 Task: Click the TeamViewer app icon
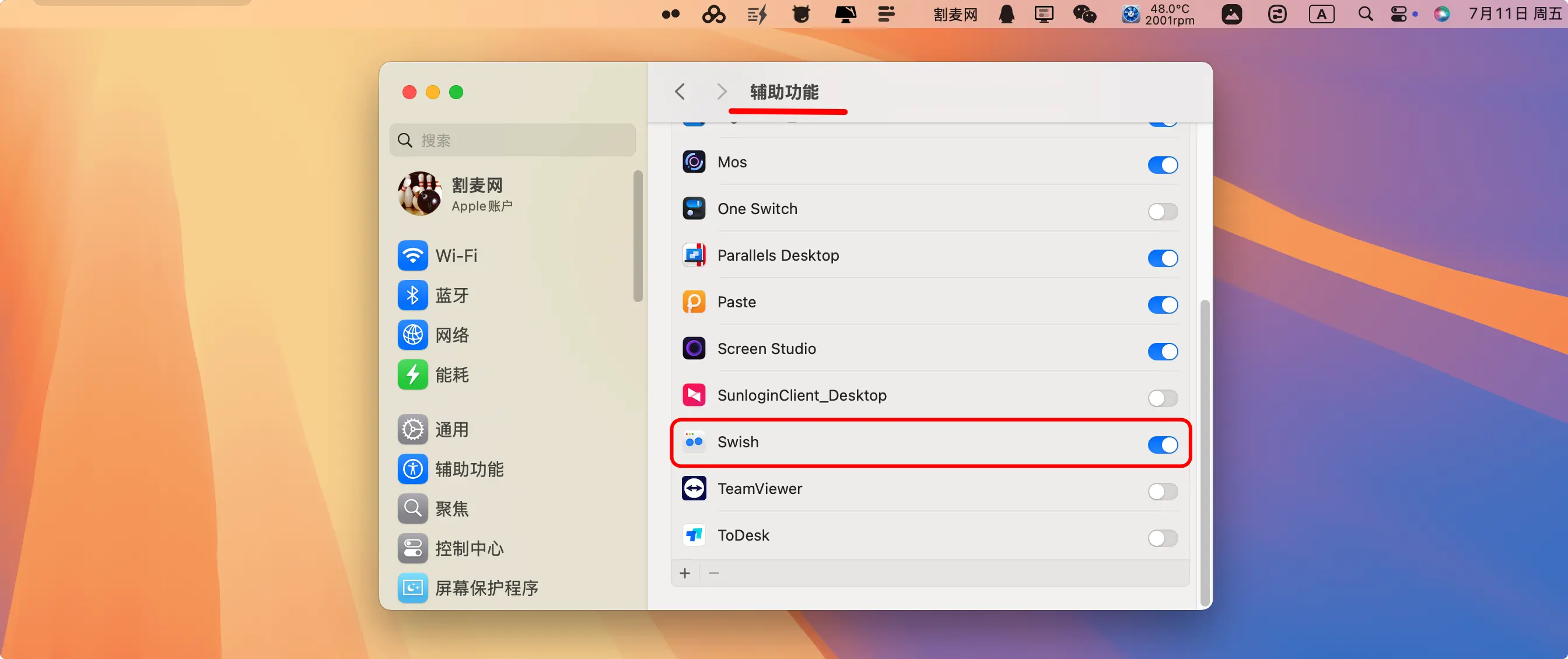click(694, 488)
